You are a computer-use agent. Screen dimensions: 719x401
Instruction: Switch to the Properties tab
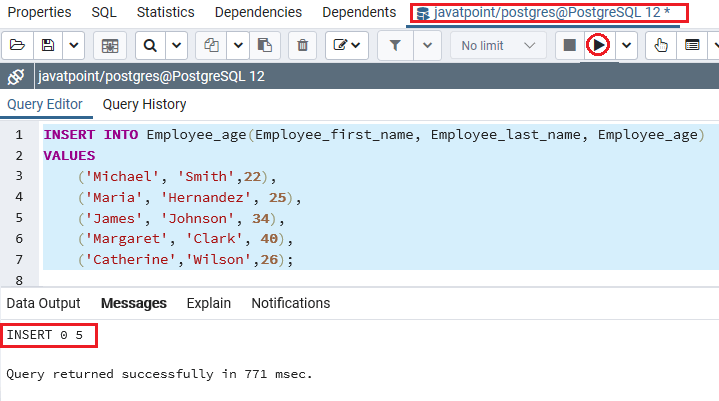tap(39, 12)
